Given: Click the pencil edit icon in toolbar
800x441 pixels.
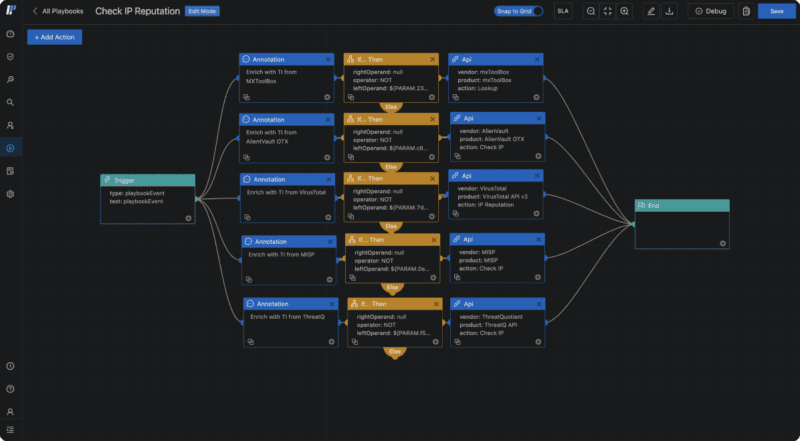Looking at the screenshot, I should click(x=652, y=11).
